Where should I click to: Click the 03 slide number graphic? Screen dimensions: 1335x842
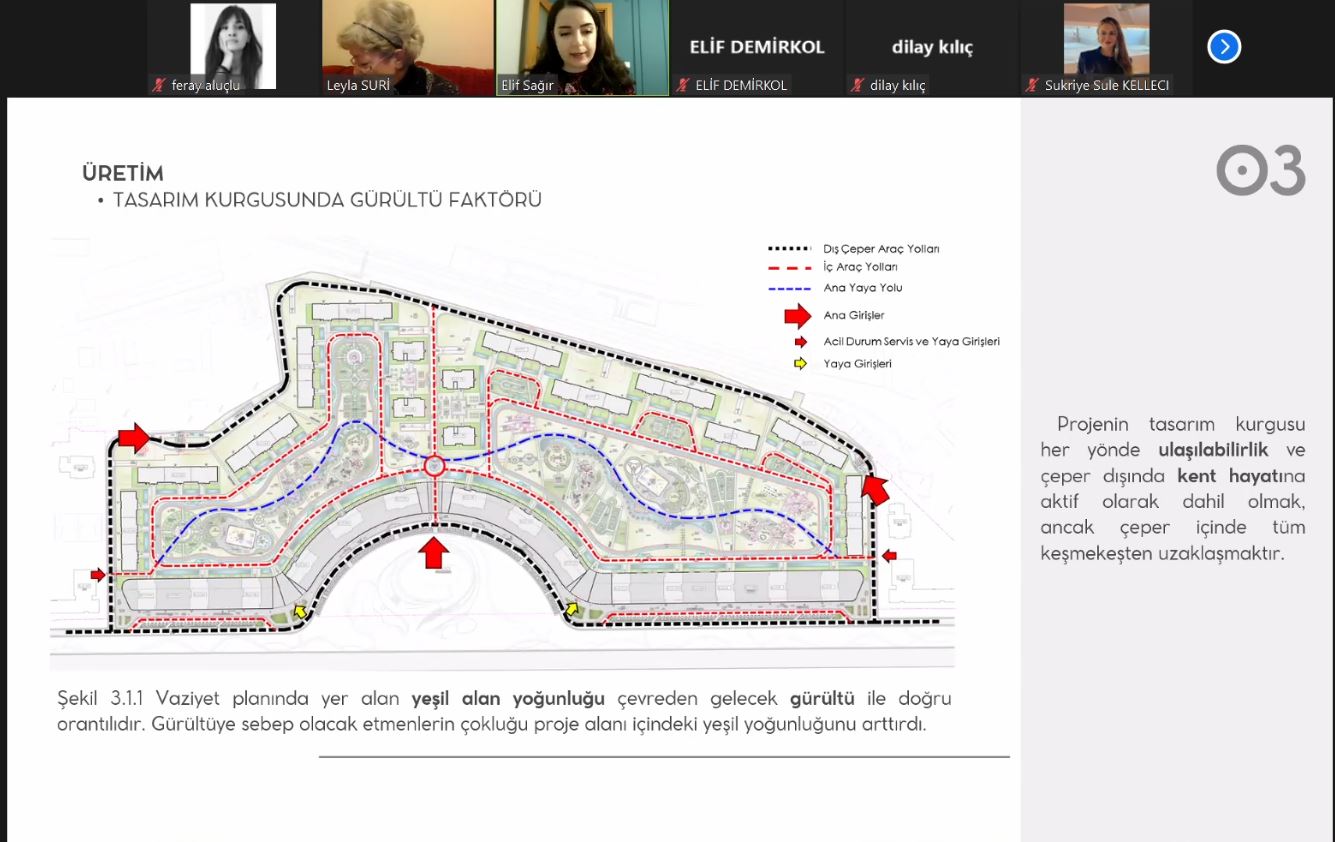pyautogui.click(x=1261, y=171)
